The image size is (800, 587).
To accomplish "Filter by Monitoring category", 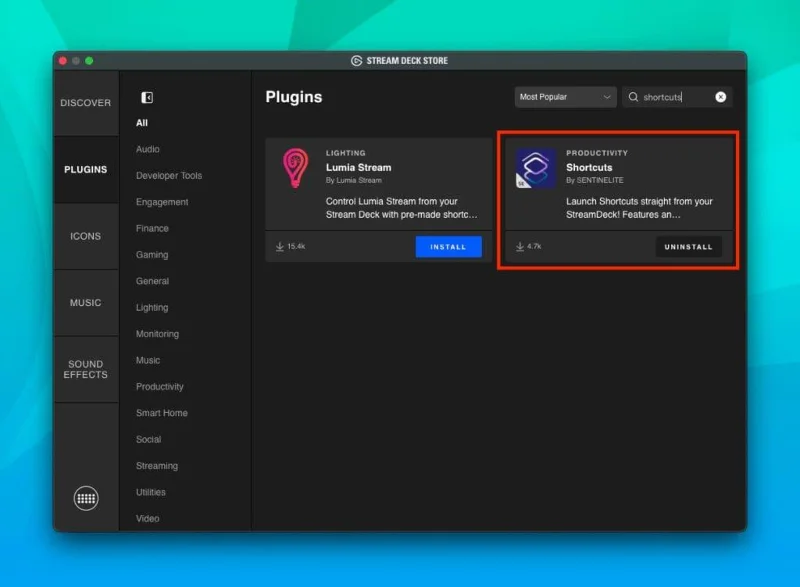I will coord(157,334).
